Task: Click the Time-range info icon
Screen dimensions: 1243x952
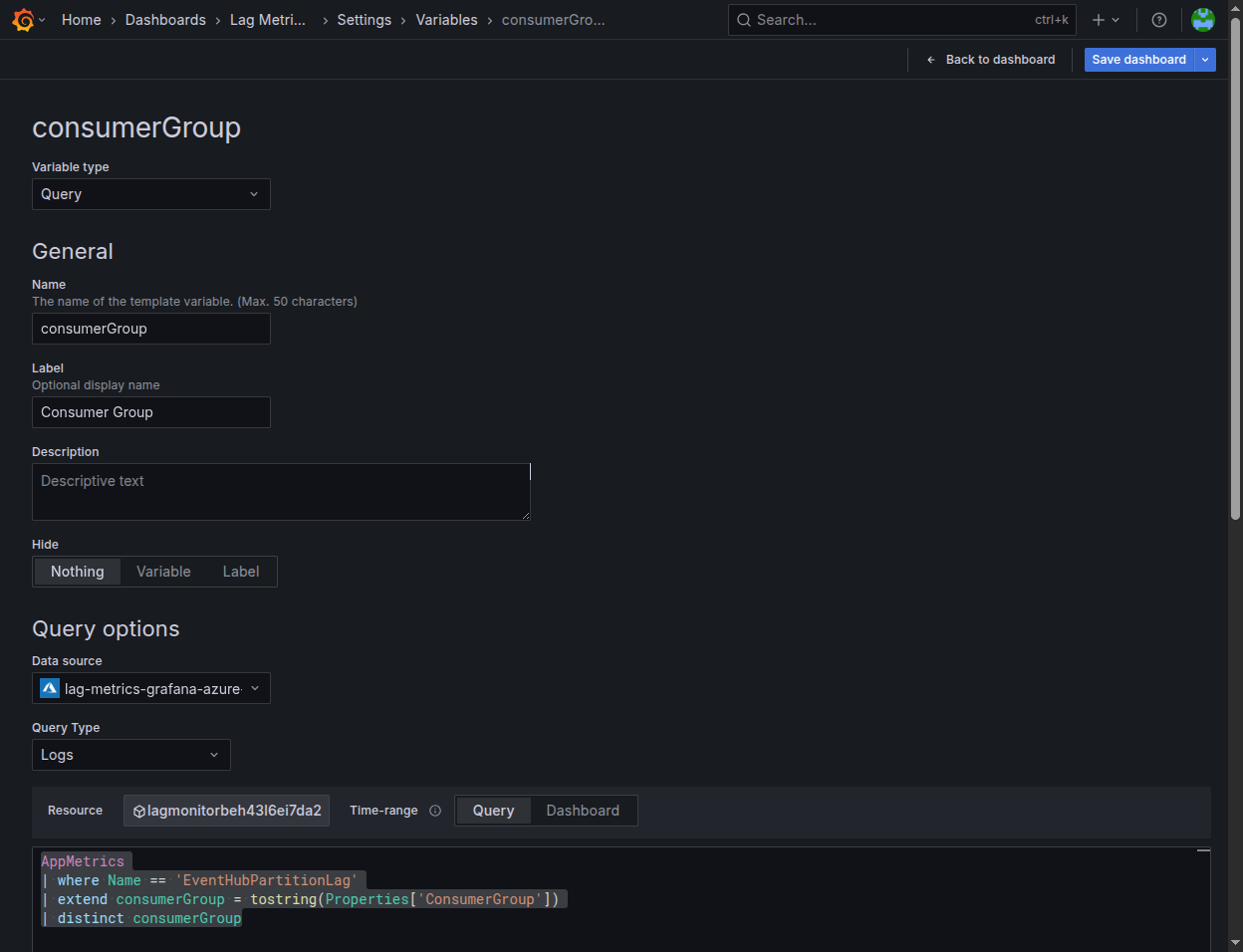Action: pyautogui.click(x=435, y=811)
